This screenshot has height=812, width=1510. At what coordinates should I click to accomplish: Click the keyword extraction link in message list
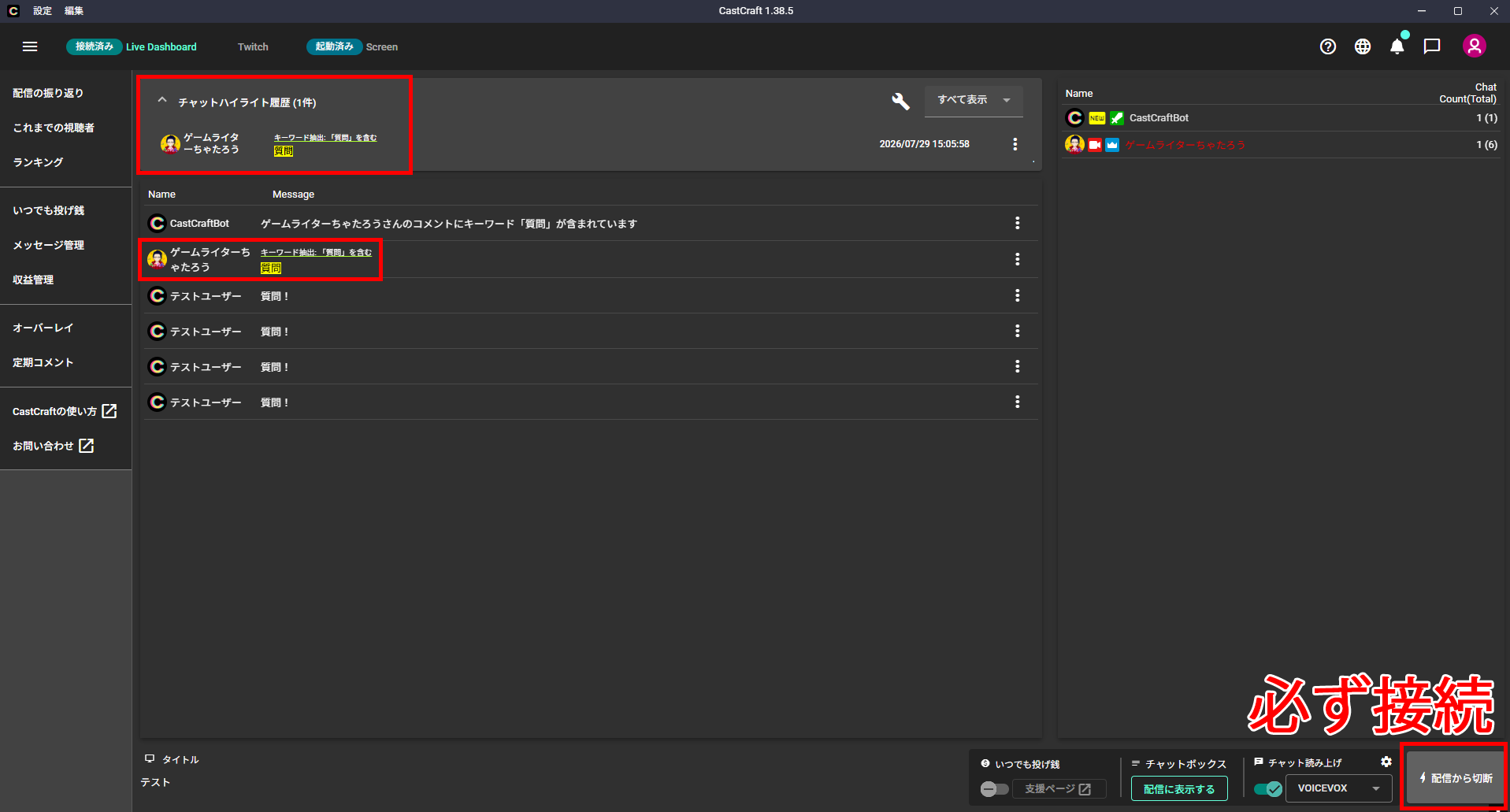[316, 253]
